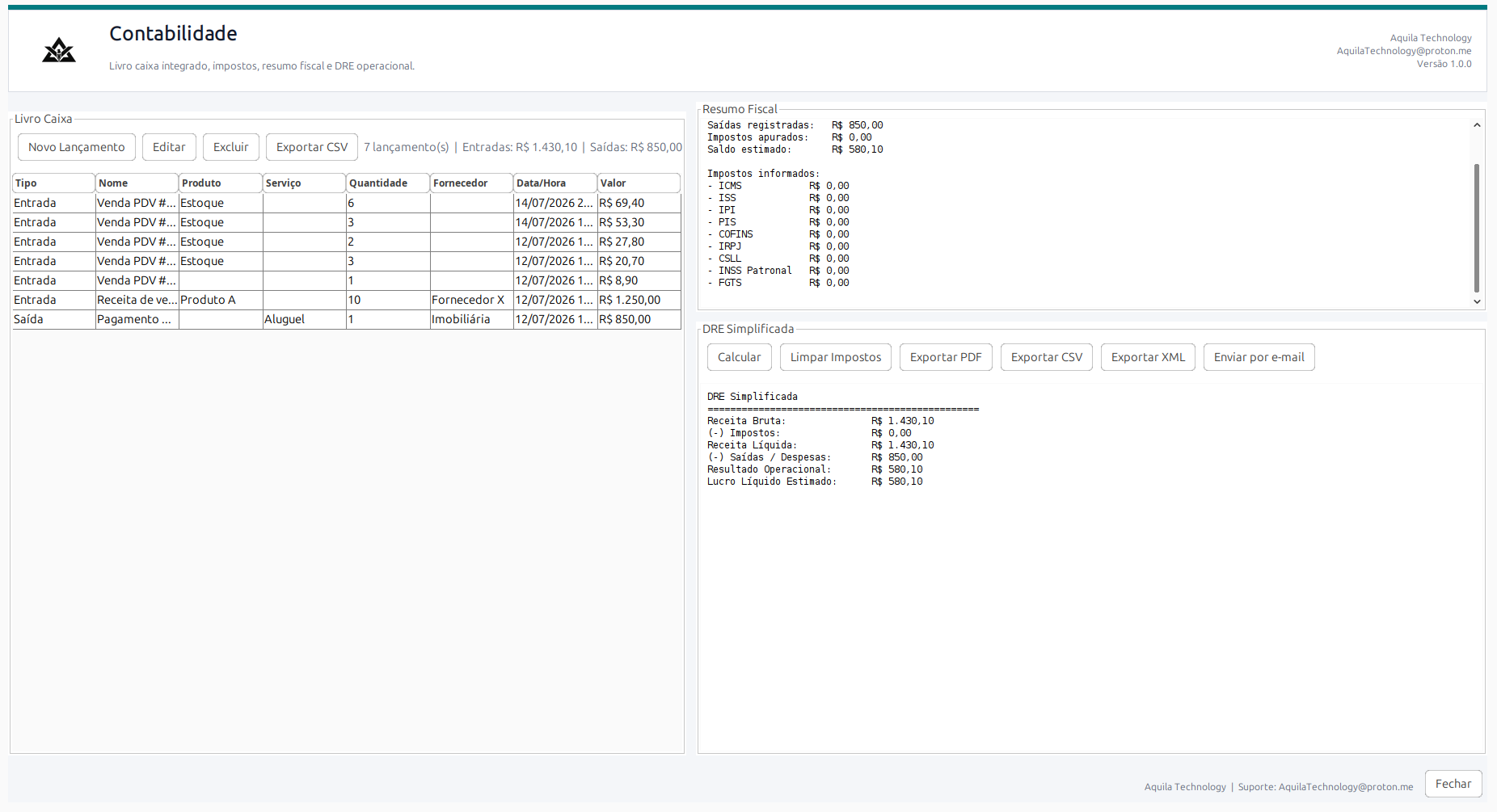
Task: Click Calcular in DRE Simplificada
Action: (740, 357)
